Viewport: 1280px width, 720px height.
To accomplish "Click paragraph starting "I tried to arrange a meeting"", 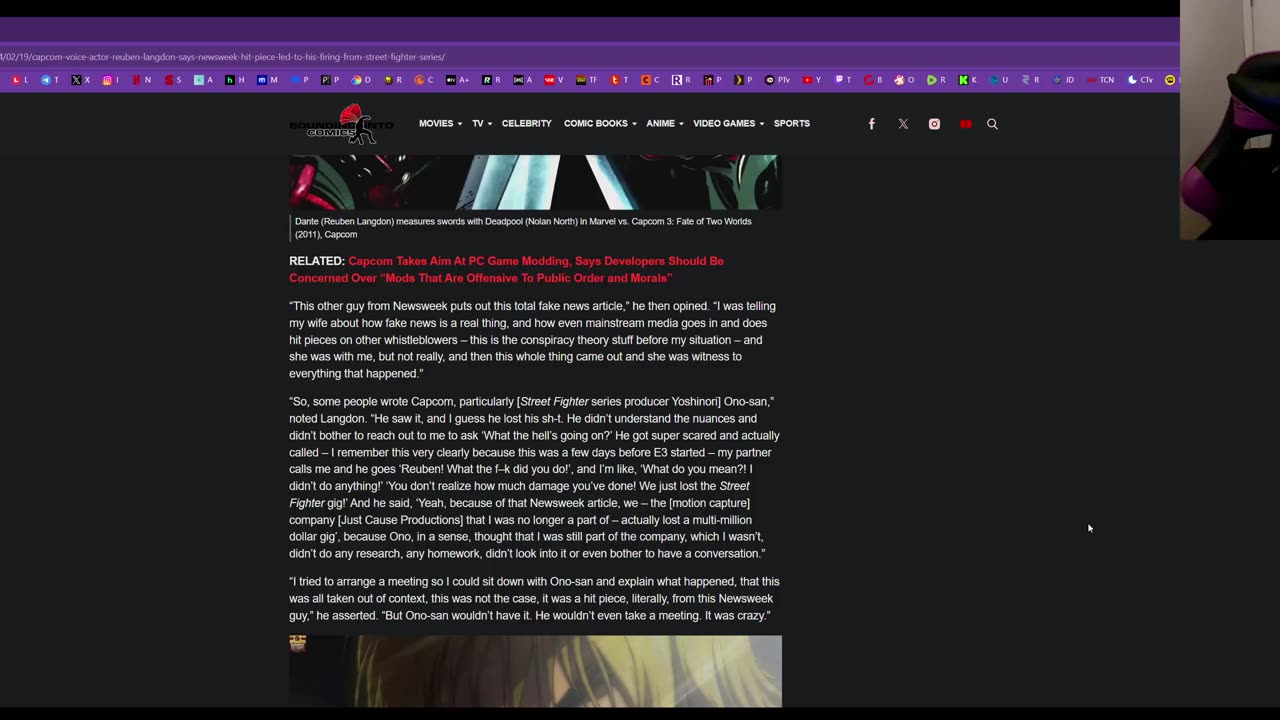I will [534, 598].
